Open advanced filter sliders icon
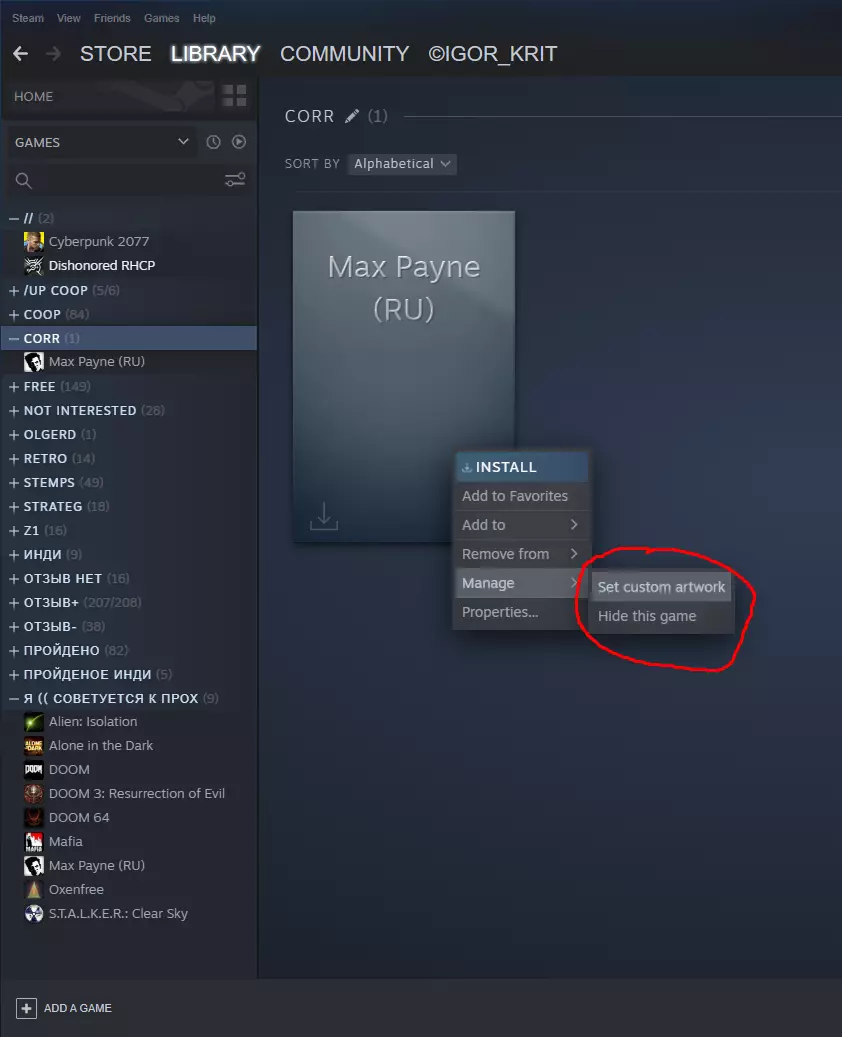 point(235,179)
